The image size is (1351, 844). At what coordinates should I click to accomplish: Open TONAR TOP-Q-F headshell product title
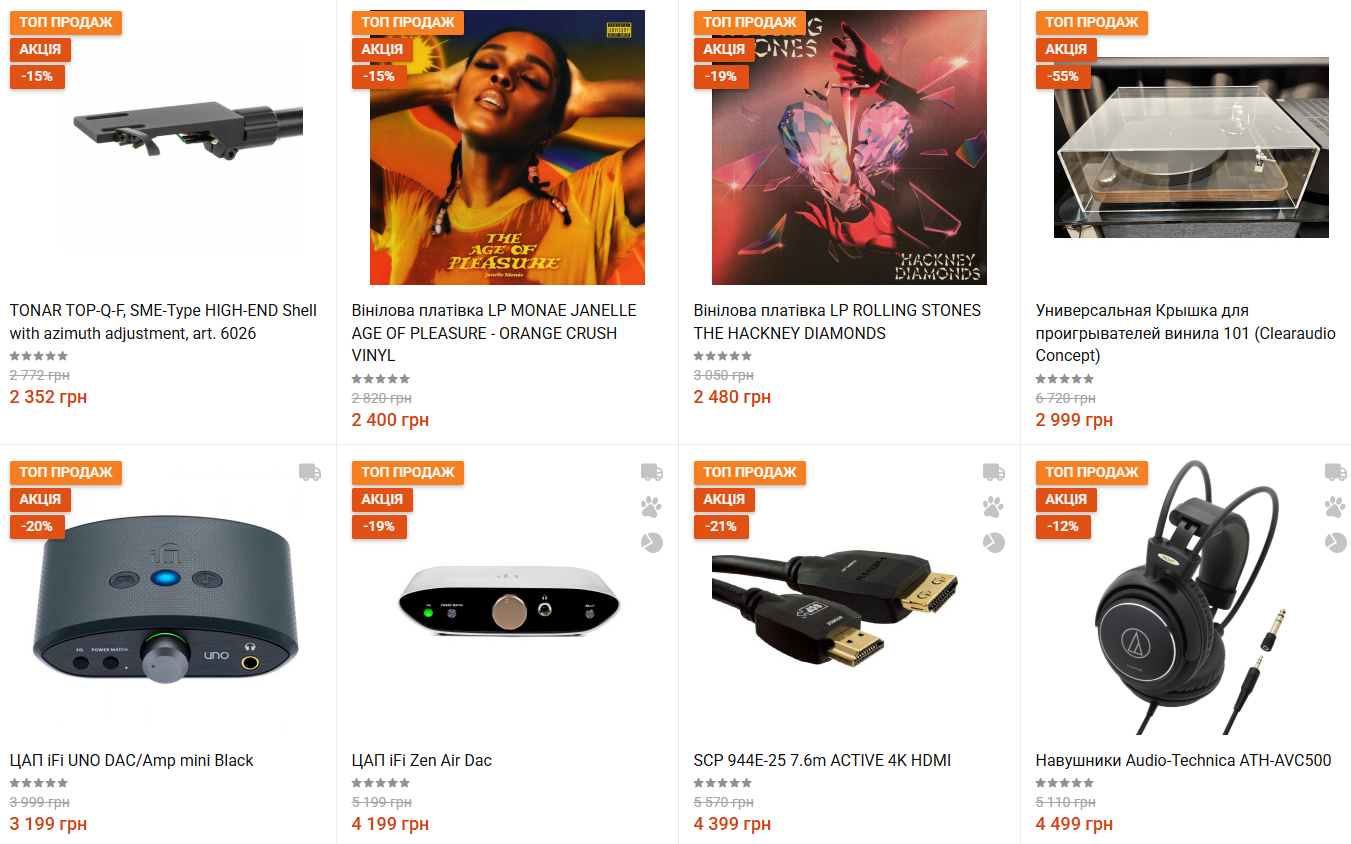pyautogui.click(x=163, y=322)
